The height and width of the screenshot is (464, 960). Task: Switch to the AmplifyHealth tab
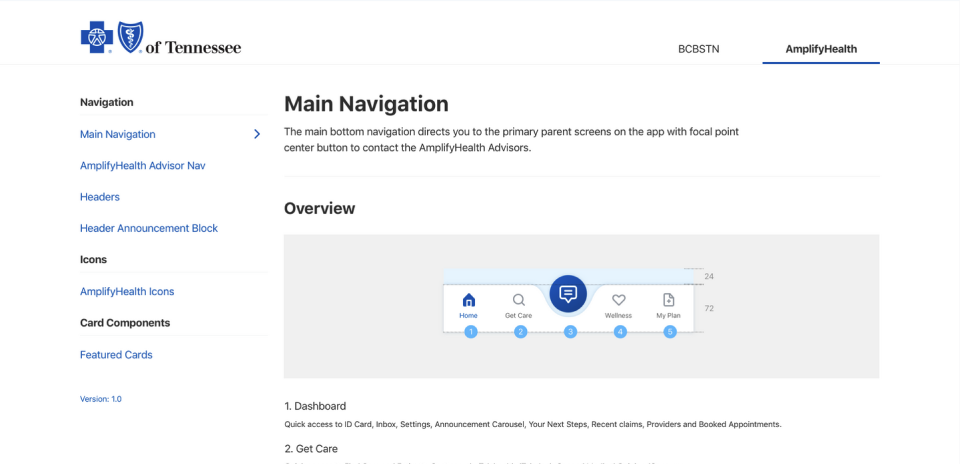(821, 49)
